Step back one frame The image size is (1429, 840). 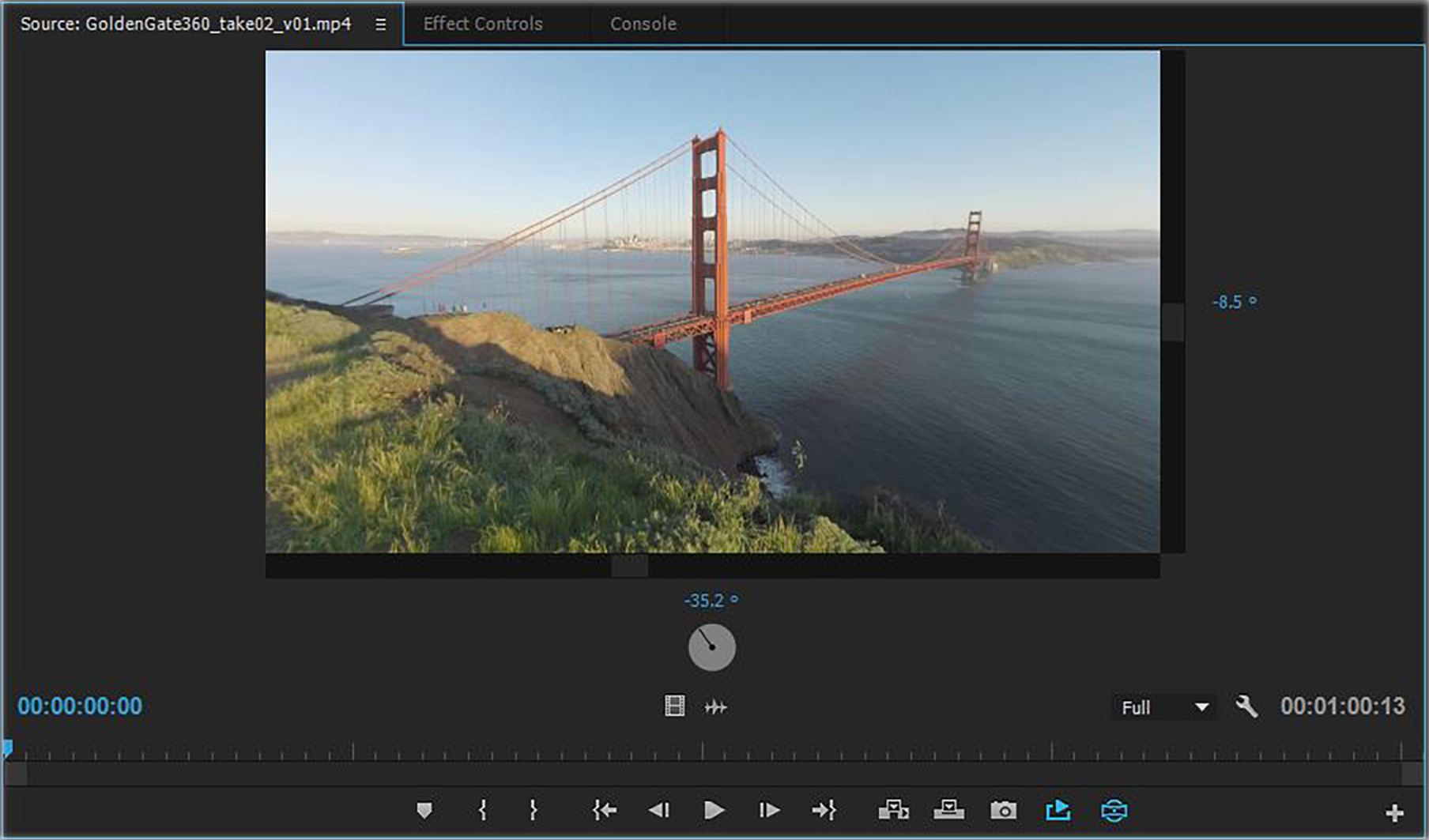659,810
